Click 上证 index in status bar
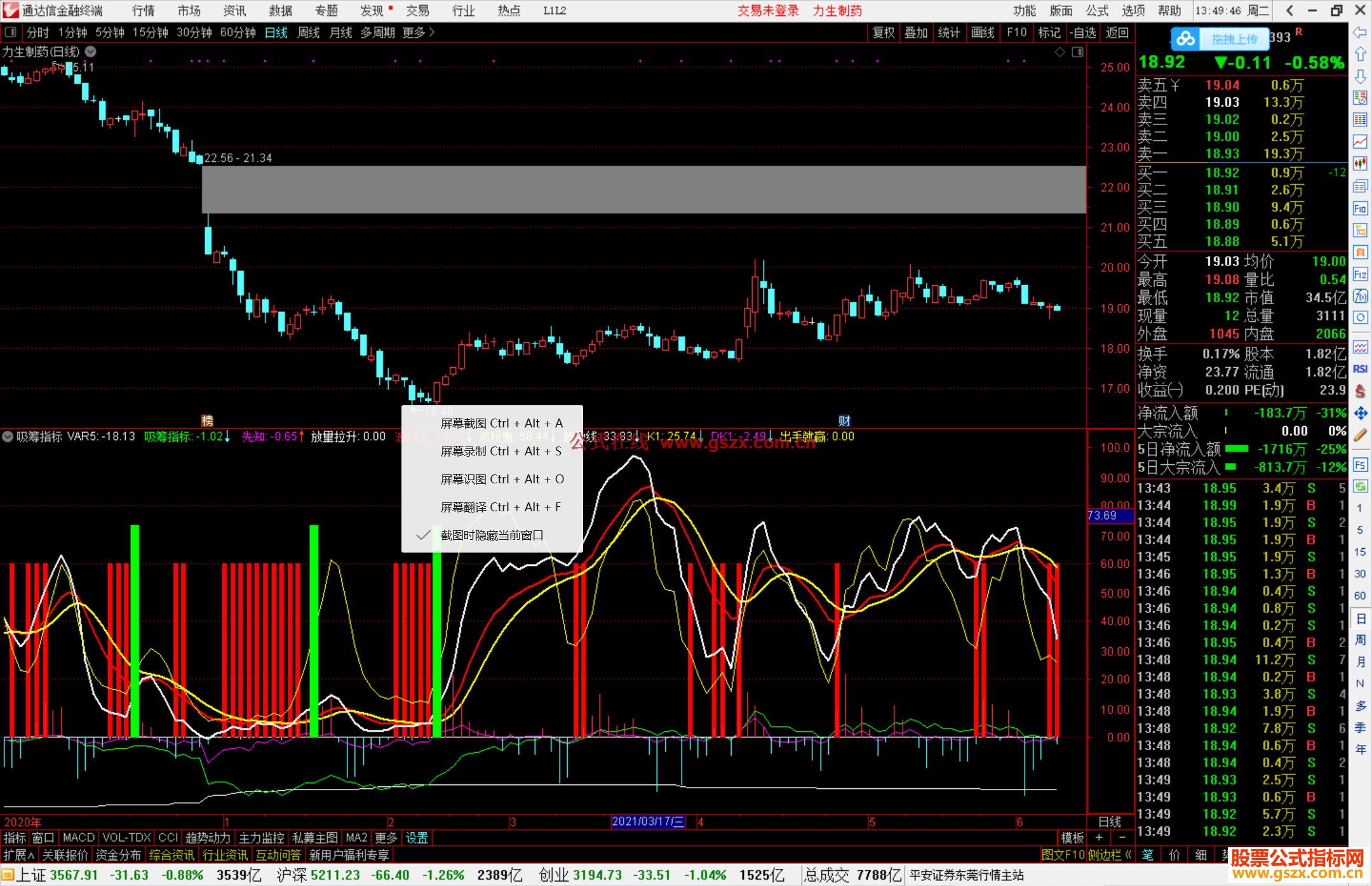 30,875
